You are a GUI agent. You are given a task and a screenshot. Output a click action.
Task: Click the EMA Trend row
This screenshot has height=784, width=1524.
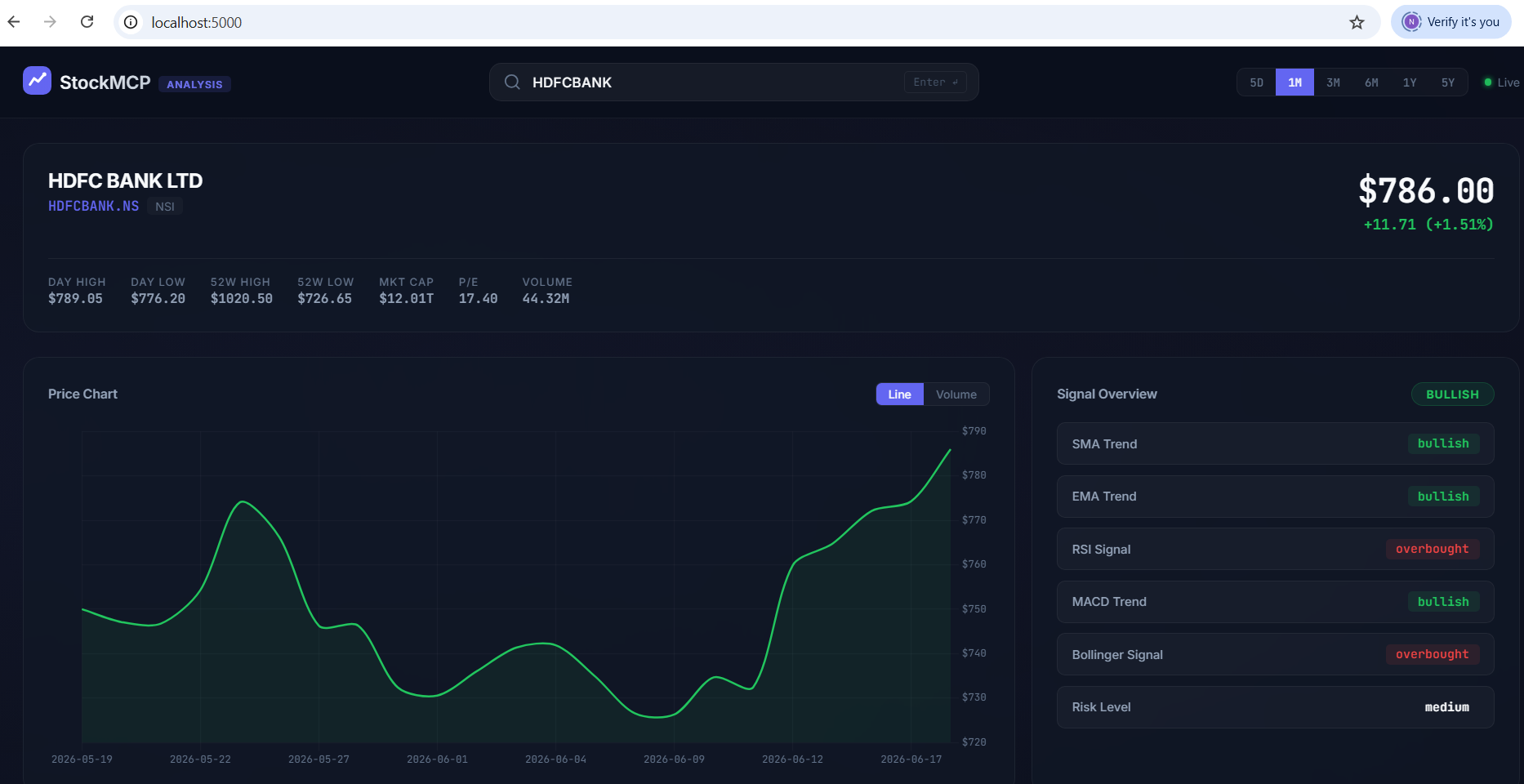tap(1275, 497)
